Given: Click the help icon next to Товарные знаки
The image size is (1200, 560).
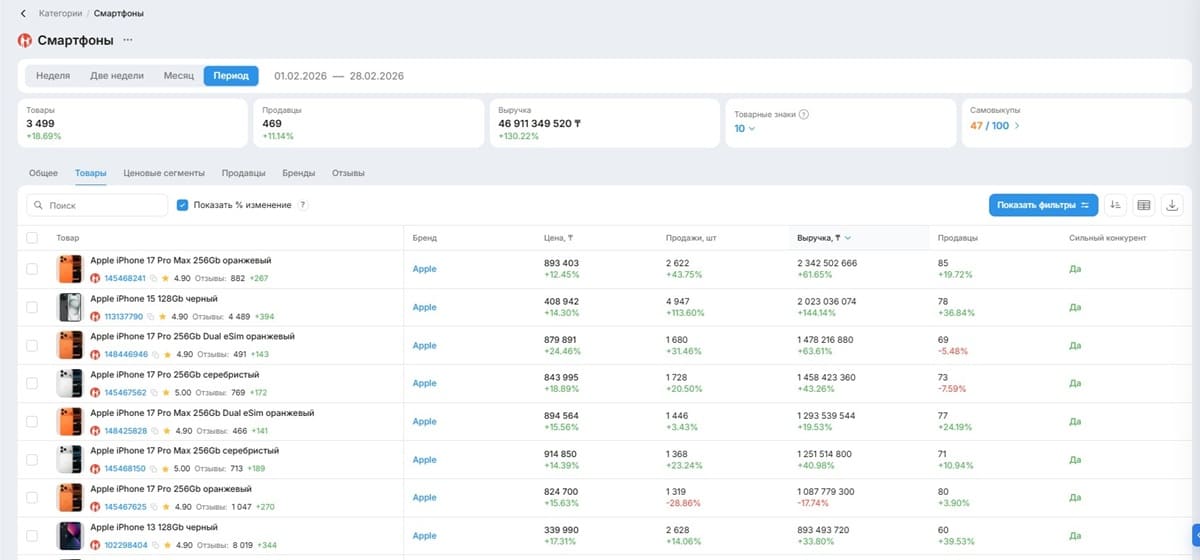Looking at the screenshot, I should pos(803,114).
